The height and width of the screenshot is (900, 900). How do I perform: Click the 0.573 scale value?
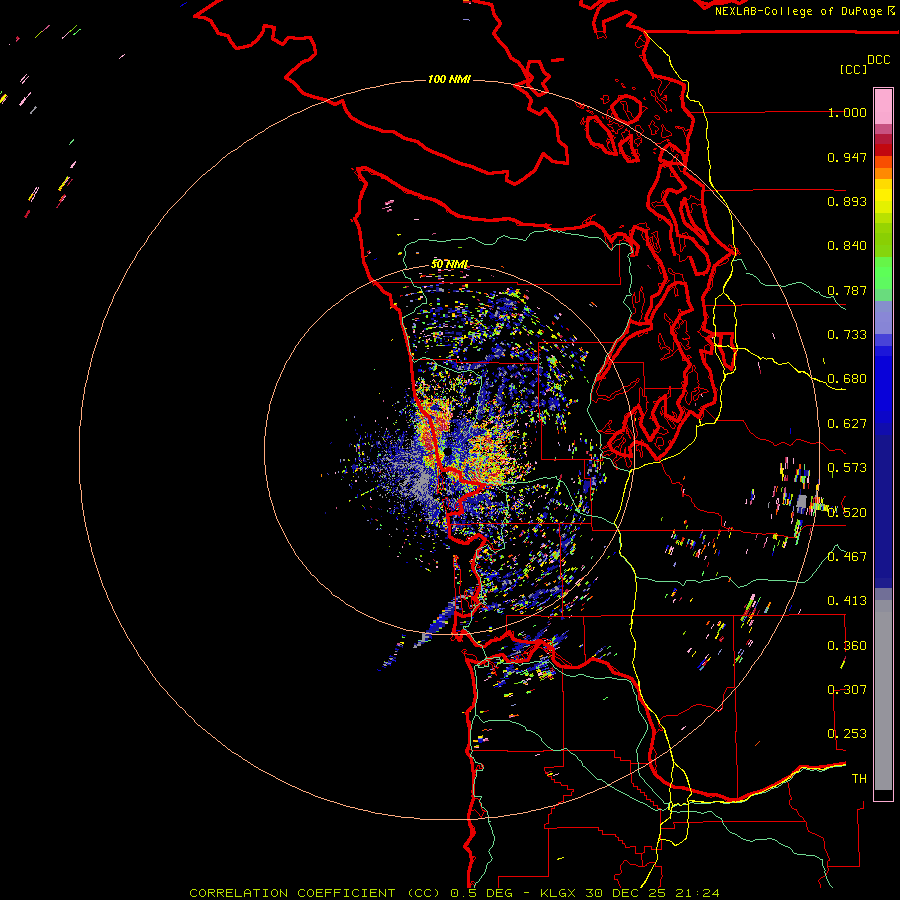[847, 468]
